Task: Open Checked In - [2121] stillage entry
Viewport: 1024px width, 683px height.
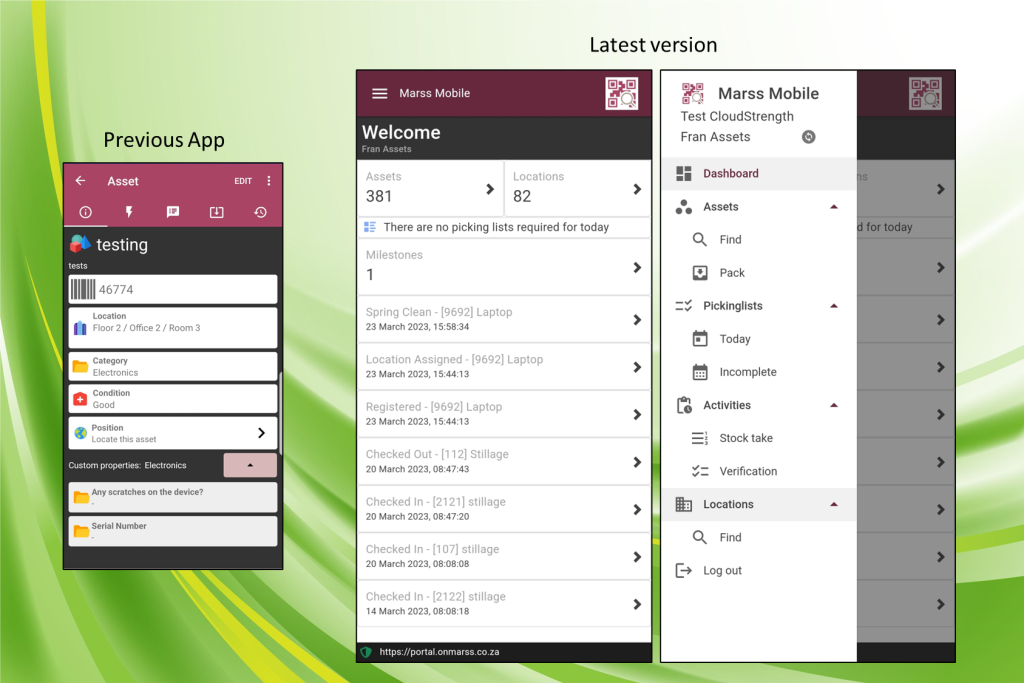Action: click(504, 509)
